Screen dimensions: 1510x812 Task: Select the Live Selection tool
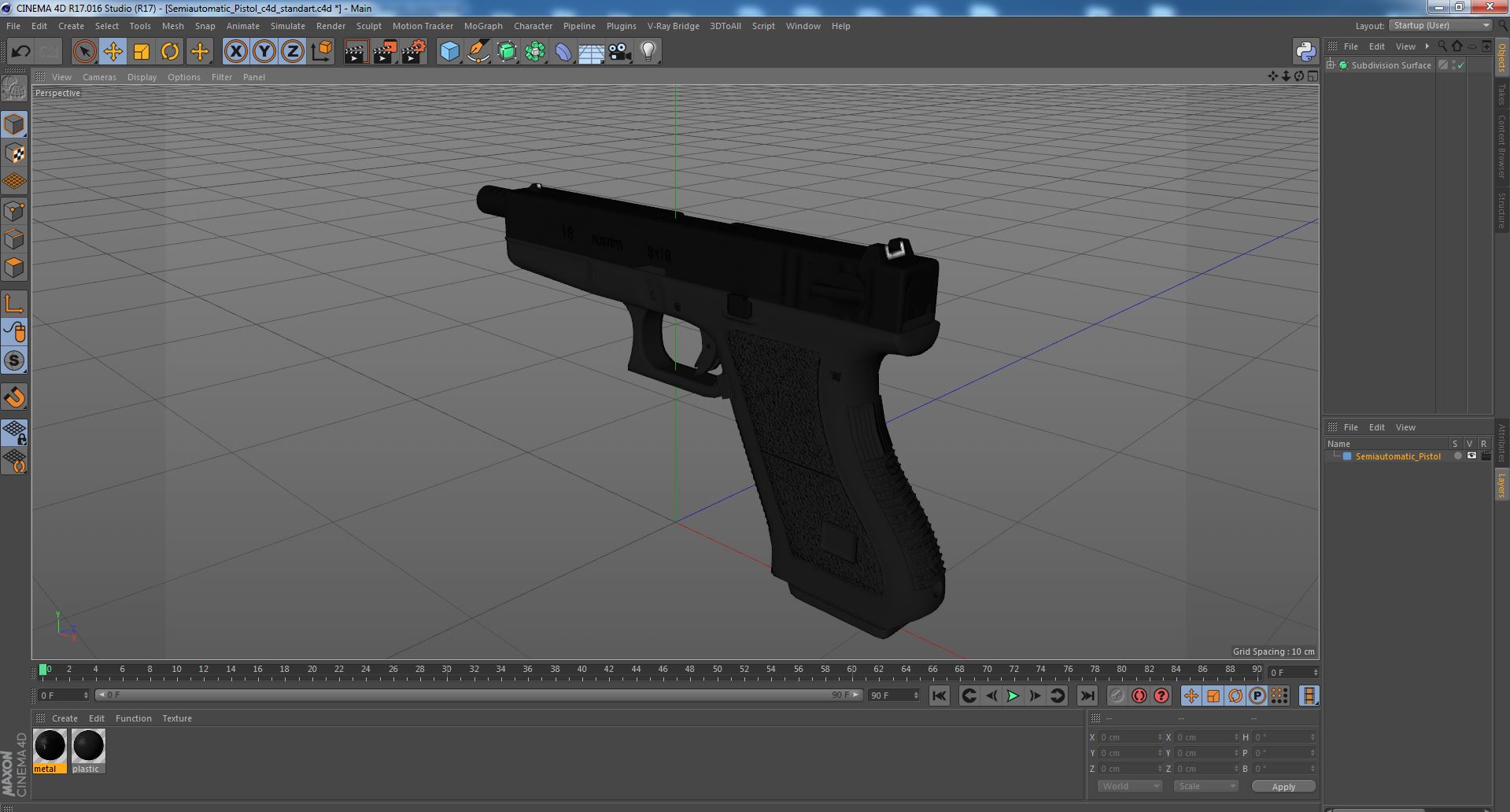click(x=84, y=52)
